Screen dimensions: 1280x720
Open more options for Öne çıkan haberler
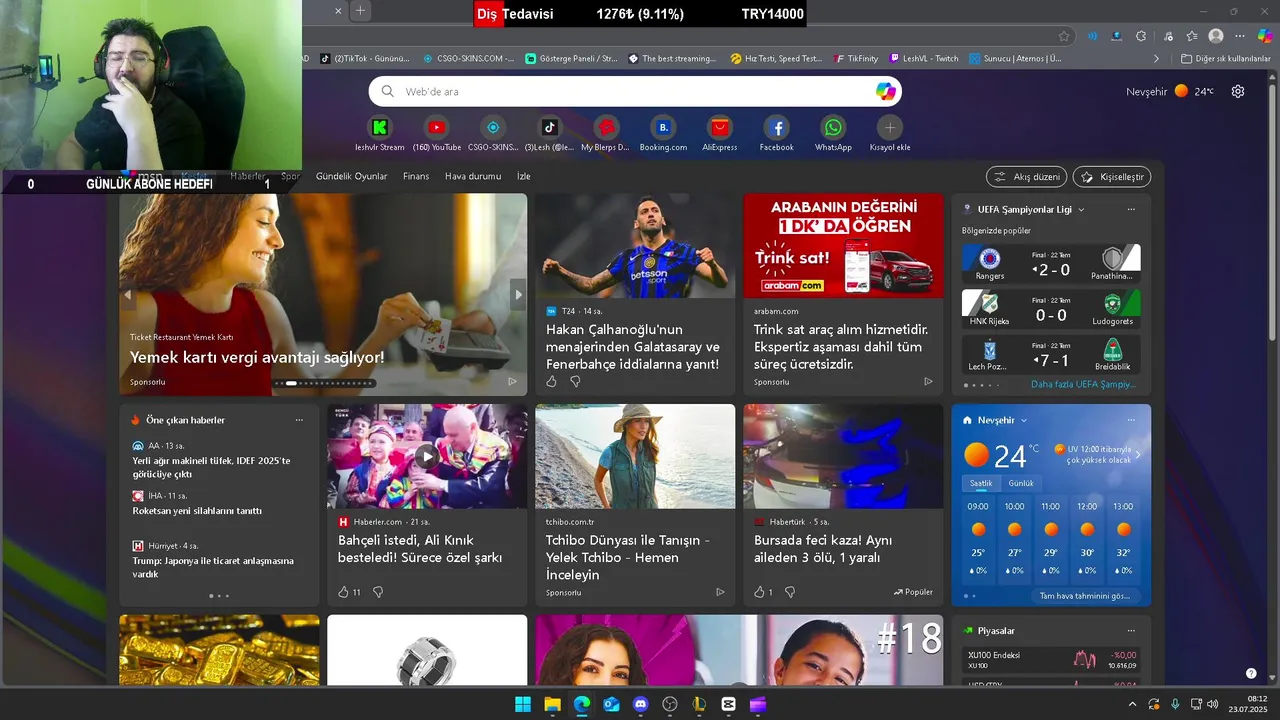point(299,420)
